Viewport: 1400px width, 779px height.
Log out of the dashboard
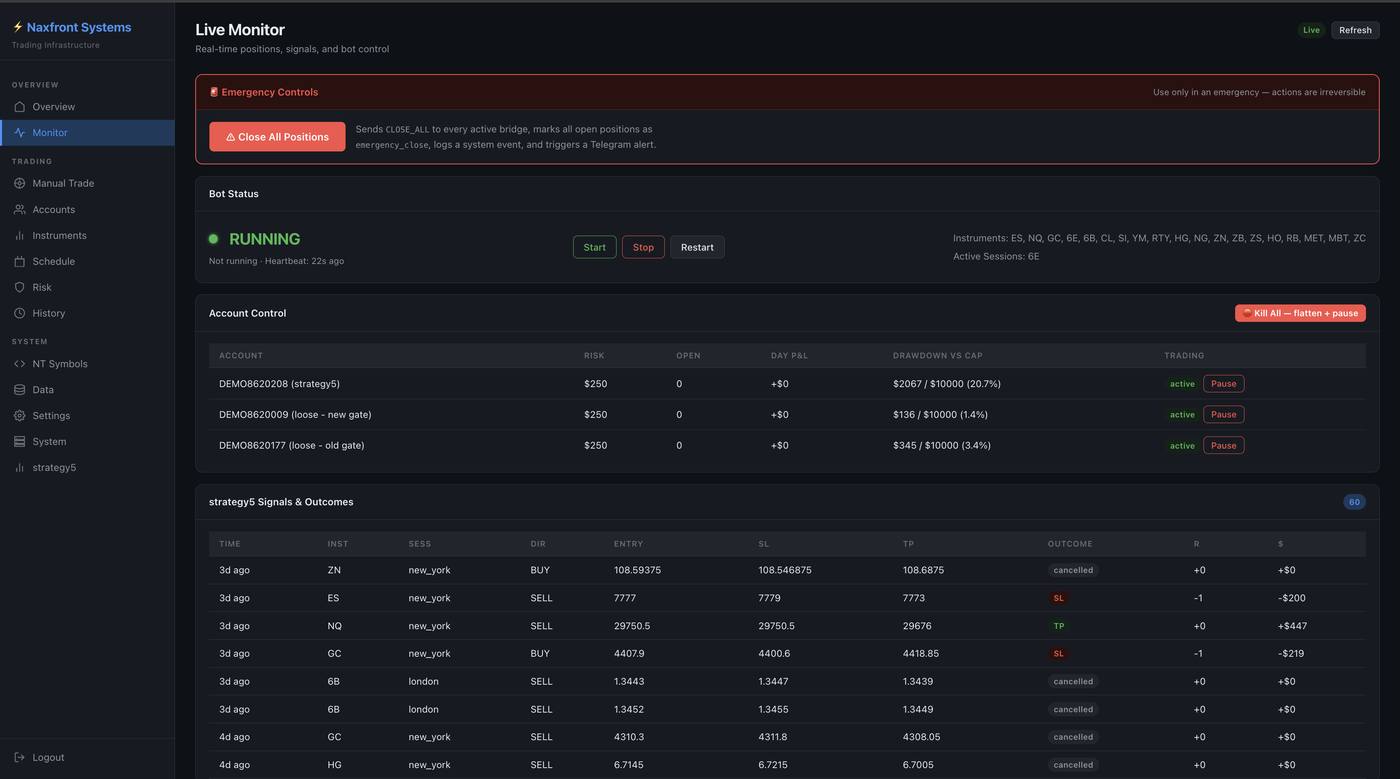(x=87, y=758)
